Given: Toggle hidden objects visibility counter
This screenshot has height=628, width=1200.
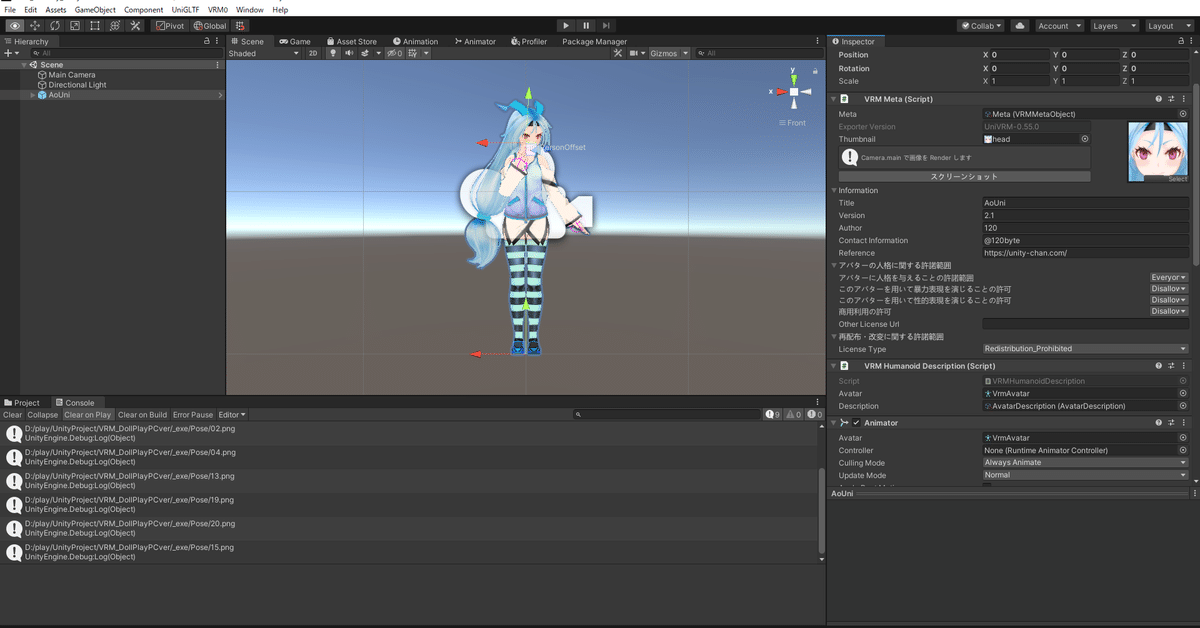Looking at the screenshot, I should click(x=395, y=53).
